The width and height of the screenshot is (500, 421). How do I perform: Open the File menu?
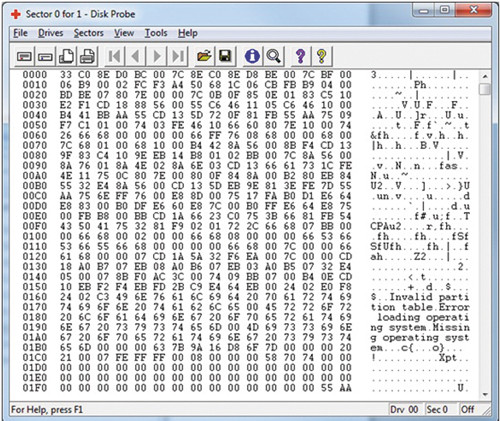pos(20,33)
